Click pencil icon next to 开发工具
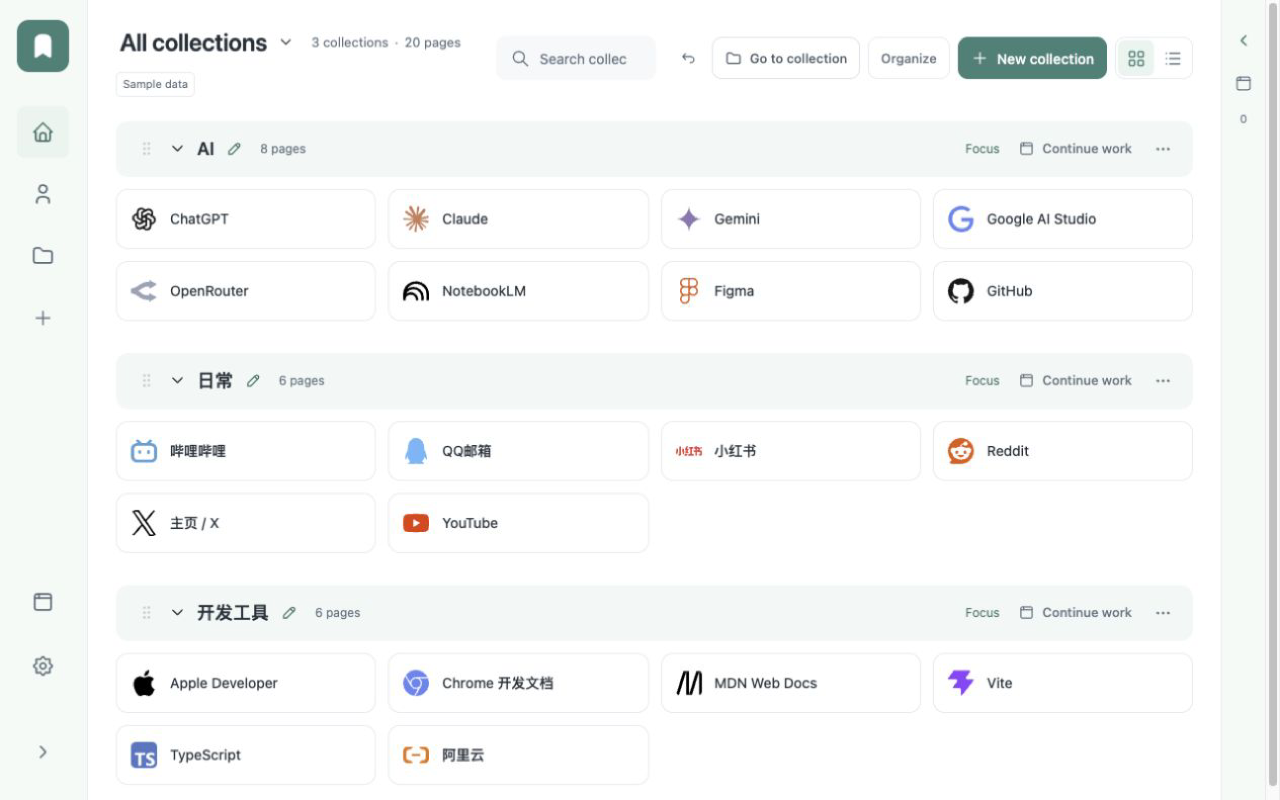 click(289, 613)
